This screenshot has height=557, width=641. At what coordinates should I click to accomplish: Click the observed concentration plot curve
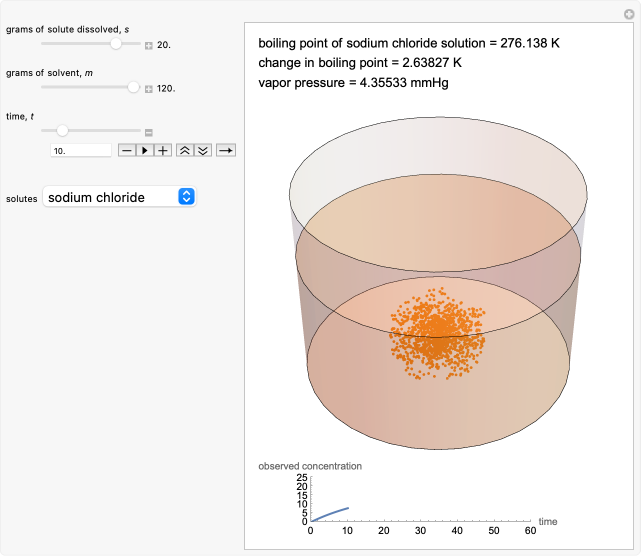[330, 514]
